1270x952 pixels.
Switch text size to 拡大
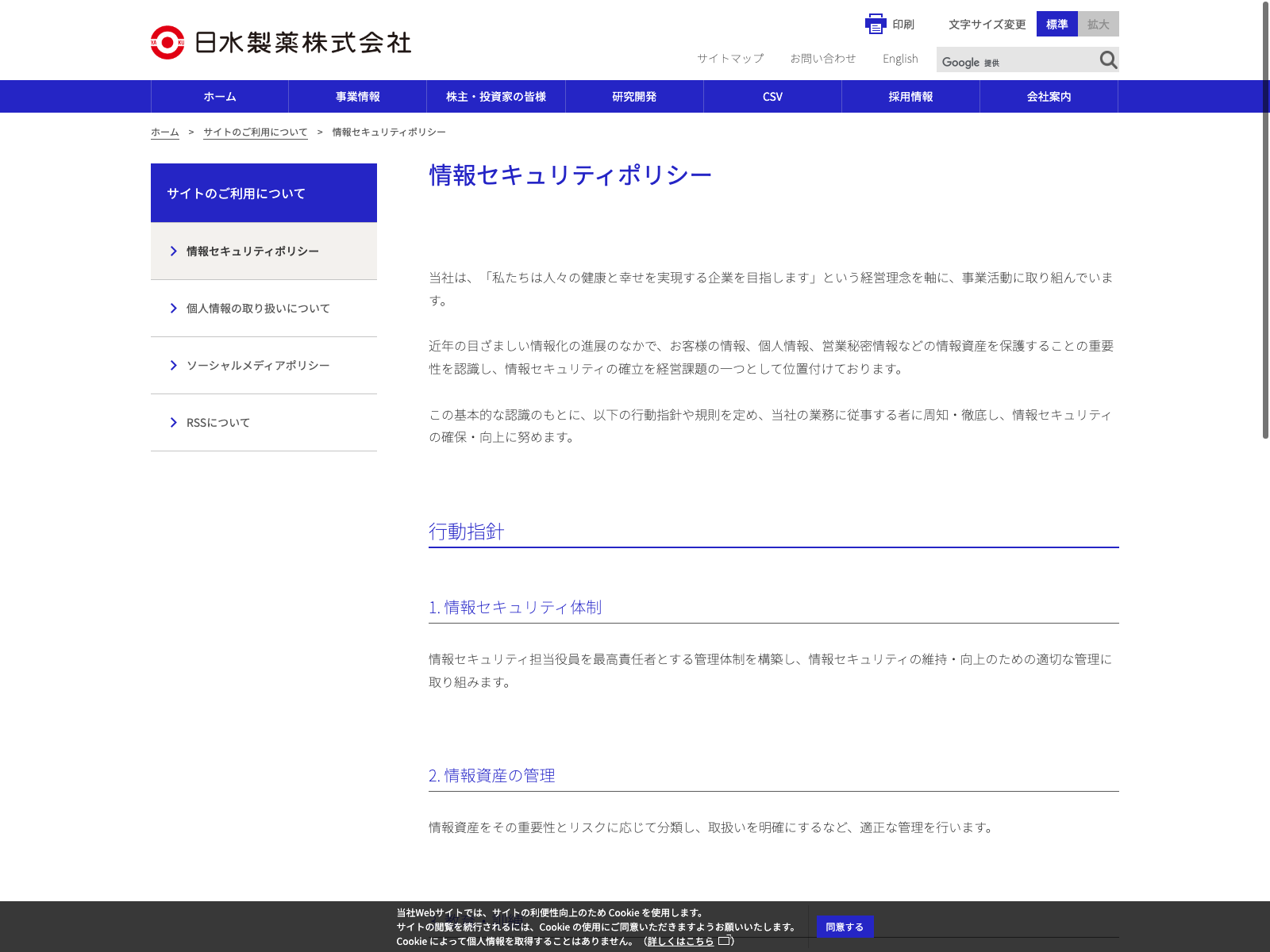[1098, 25]
